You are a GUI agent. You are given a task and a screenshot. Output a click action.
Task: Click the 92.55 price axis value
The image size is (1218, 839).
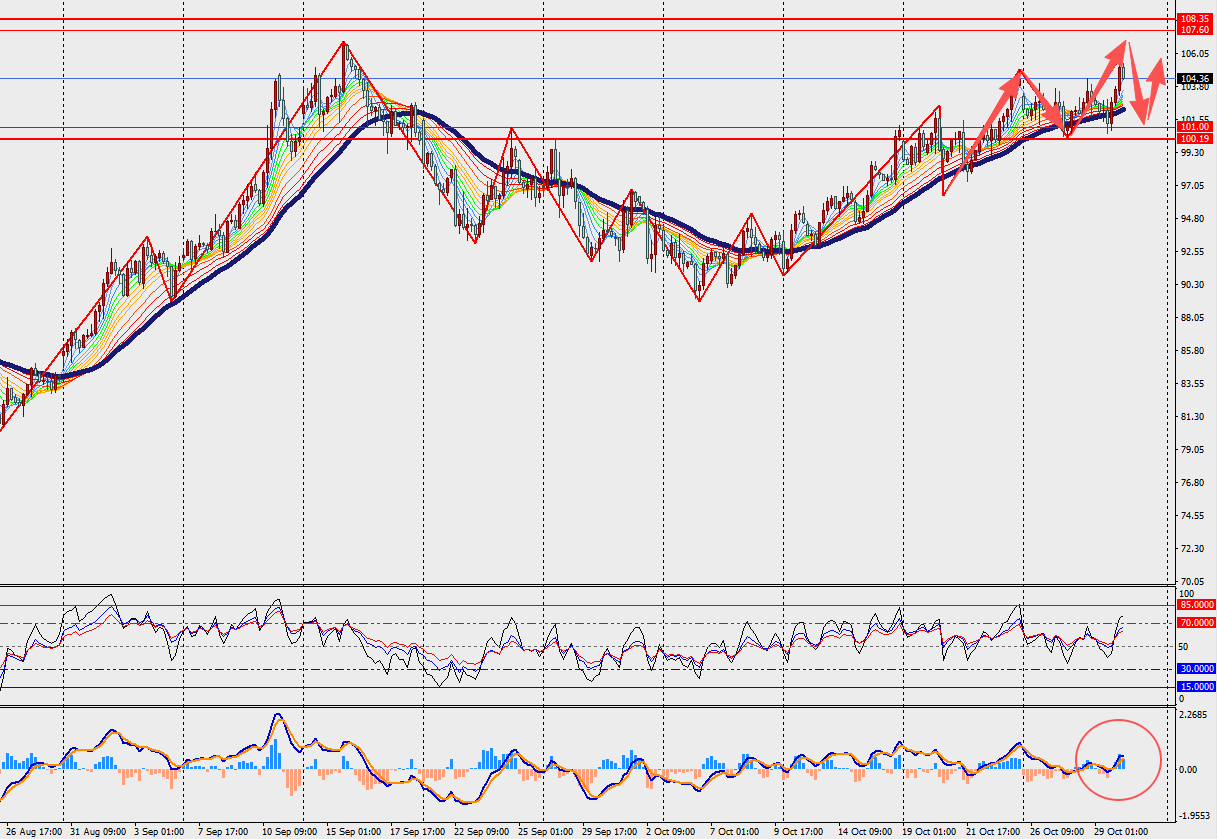1191,252
